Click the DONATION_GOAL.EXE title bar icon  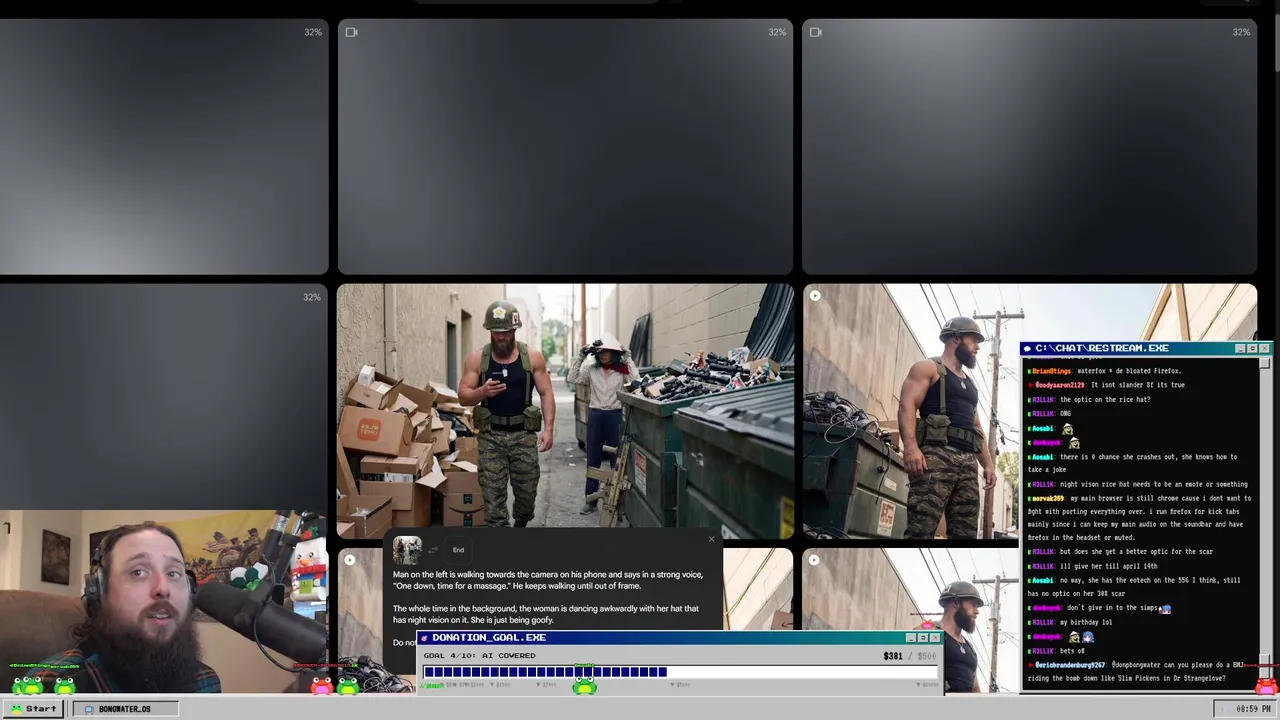[x=424, y=638]
